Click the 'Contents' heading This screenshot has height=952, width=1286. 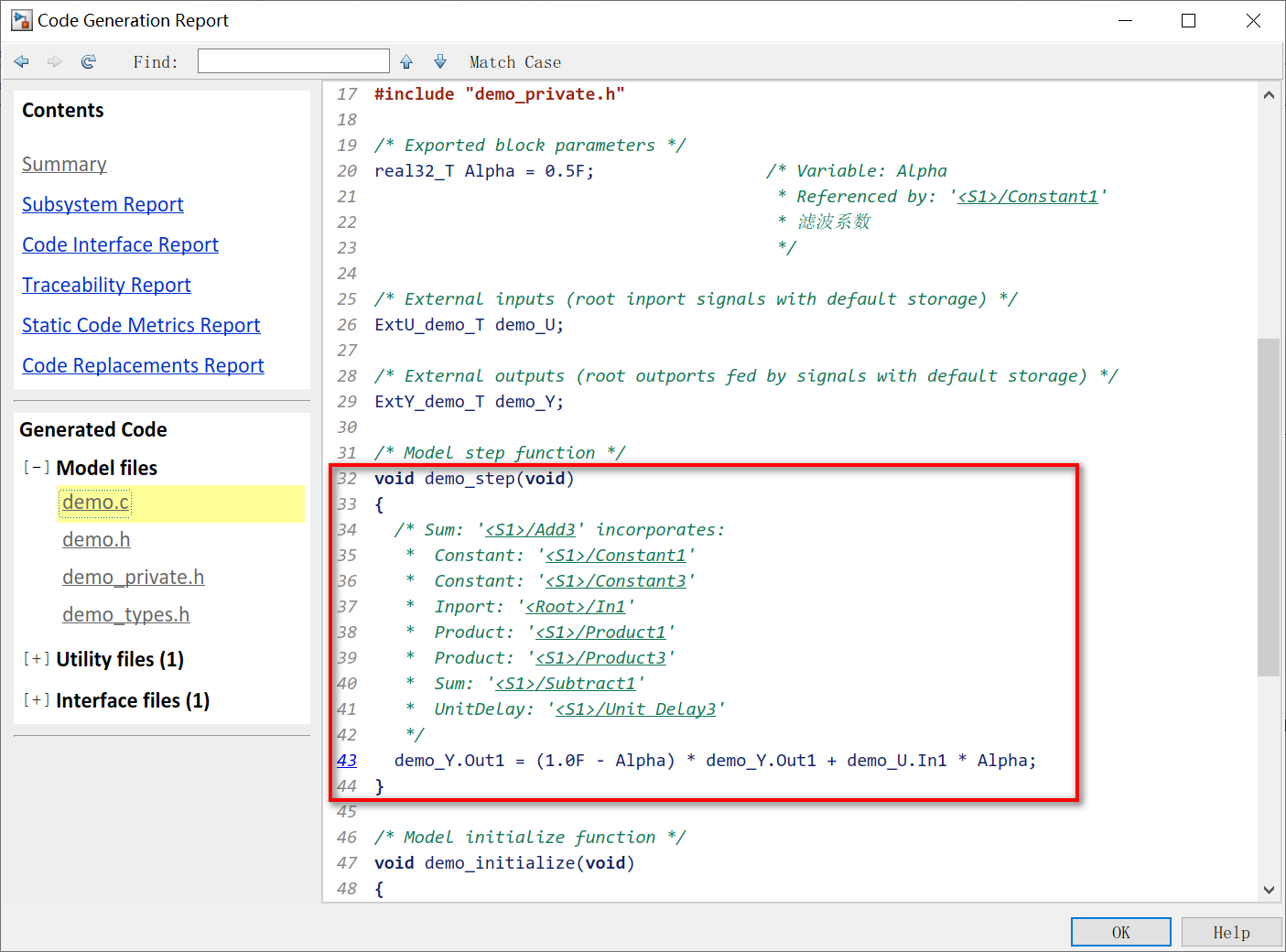point(63,110)
